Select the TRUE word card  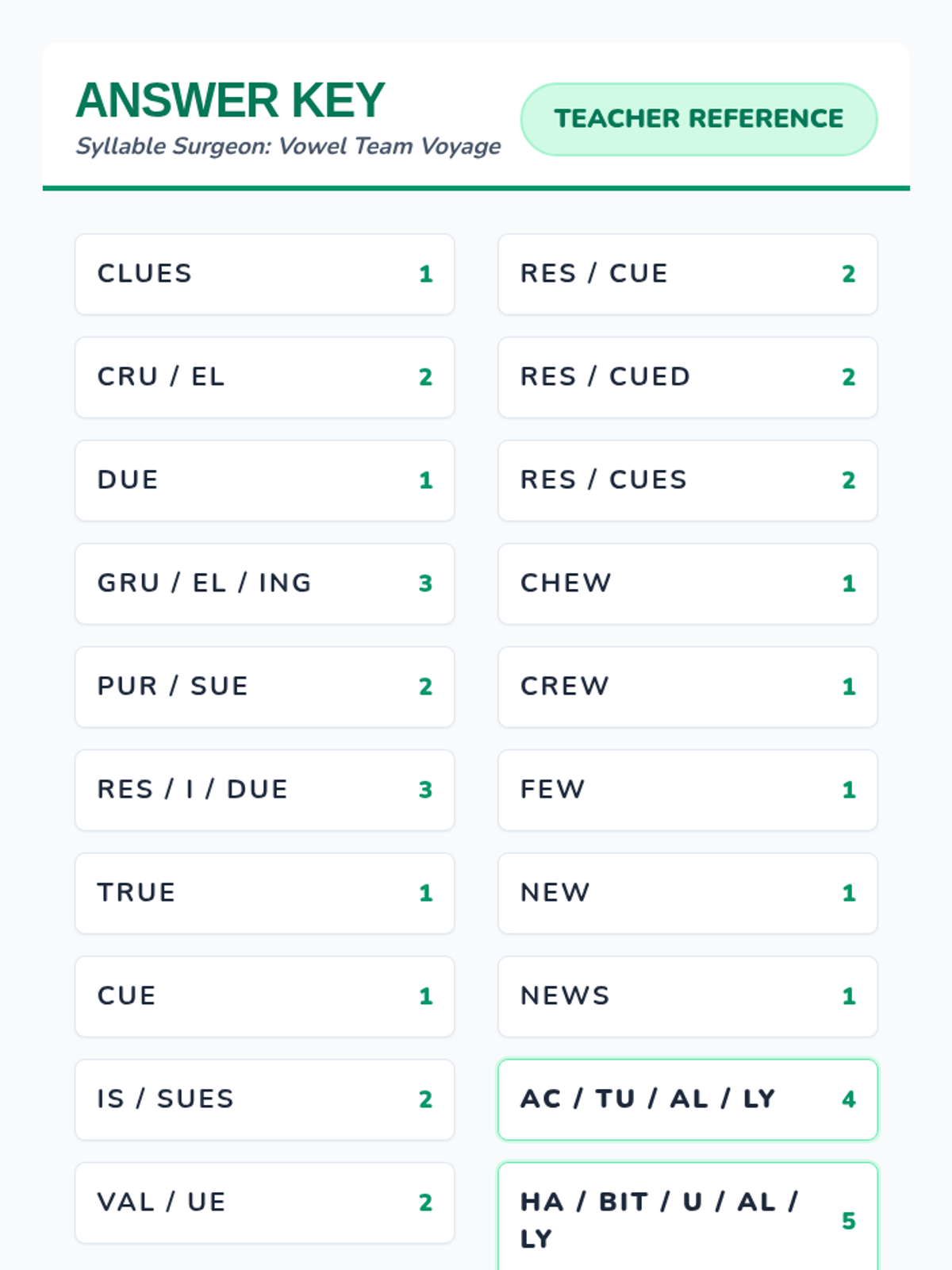[x=264, y=893]
